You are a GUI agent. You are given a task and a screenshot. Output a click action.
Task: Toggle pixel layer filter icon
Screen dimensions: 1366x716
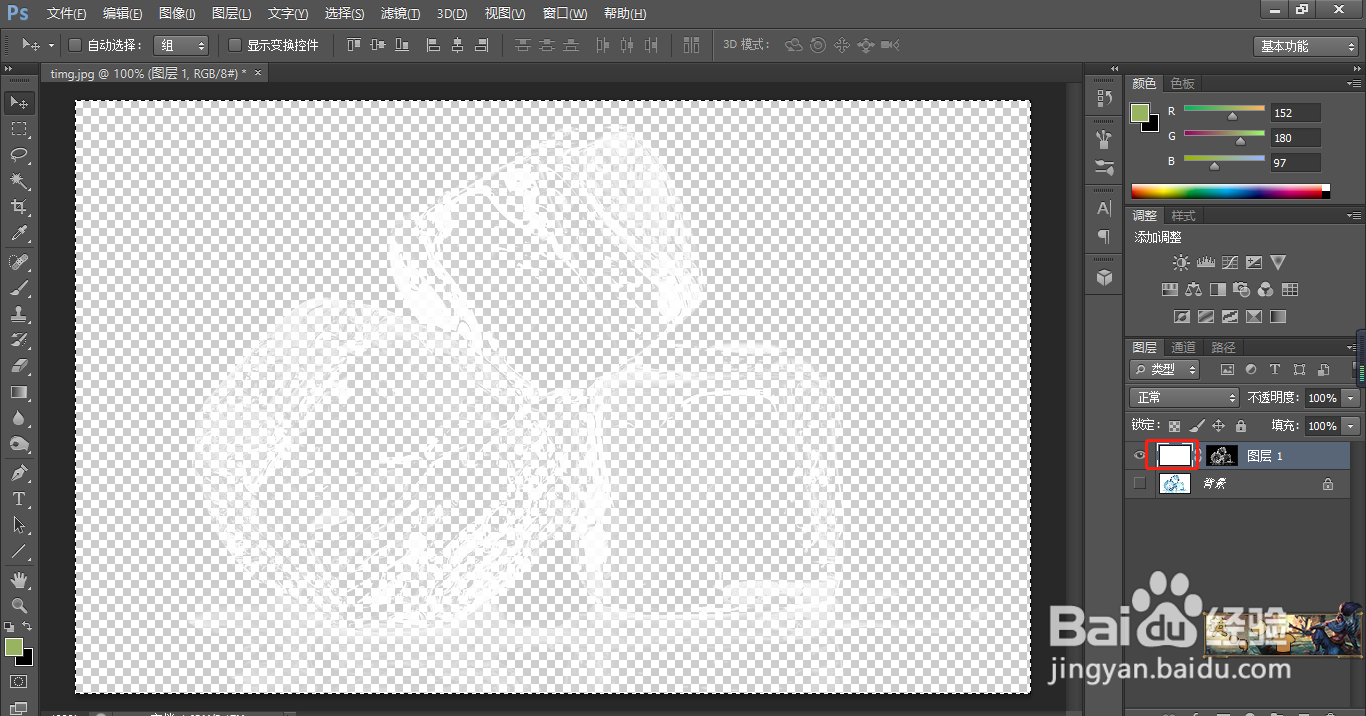click(1227, 370)
